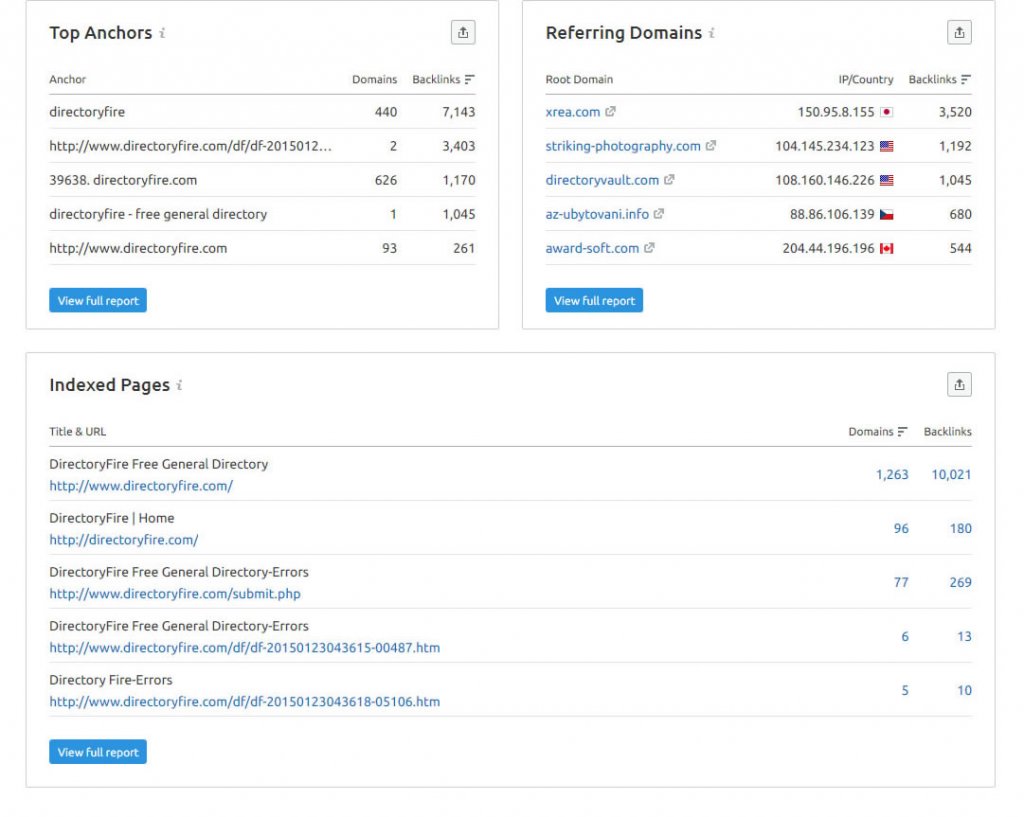The image size is (1024, 817).
Task: Click export icon in Referring Domains panel
Action: 958,33
